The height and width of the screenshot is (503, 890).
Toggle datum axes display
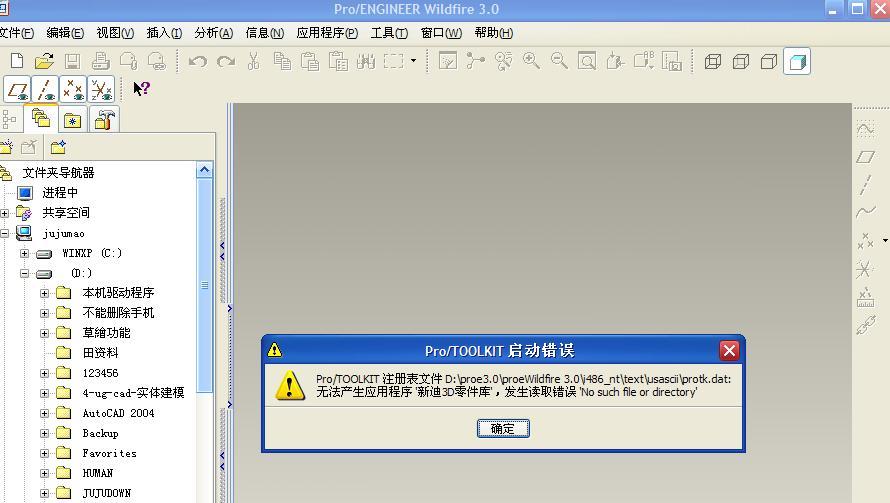45,90
